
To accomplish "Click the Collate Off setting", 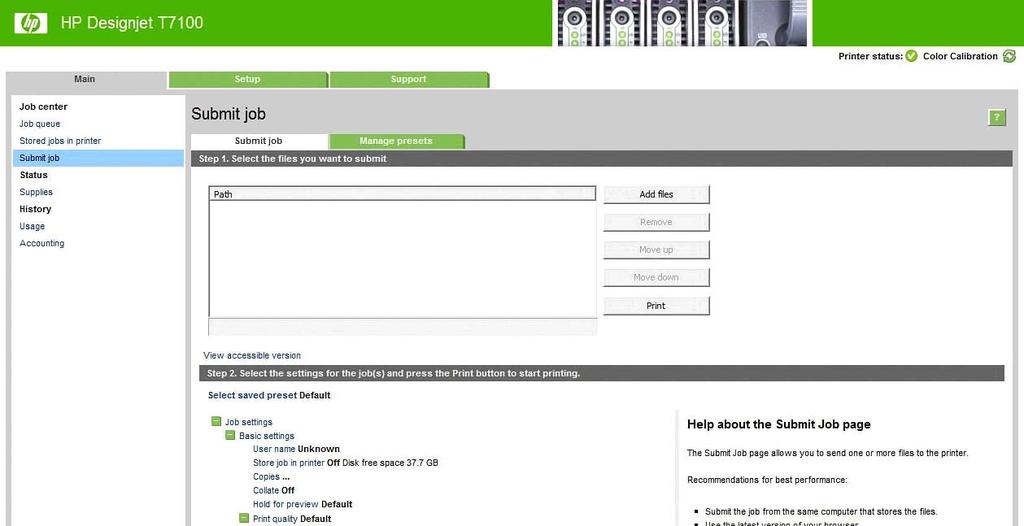I will (274, 490).
